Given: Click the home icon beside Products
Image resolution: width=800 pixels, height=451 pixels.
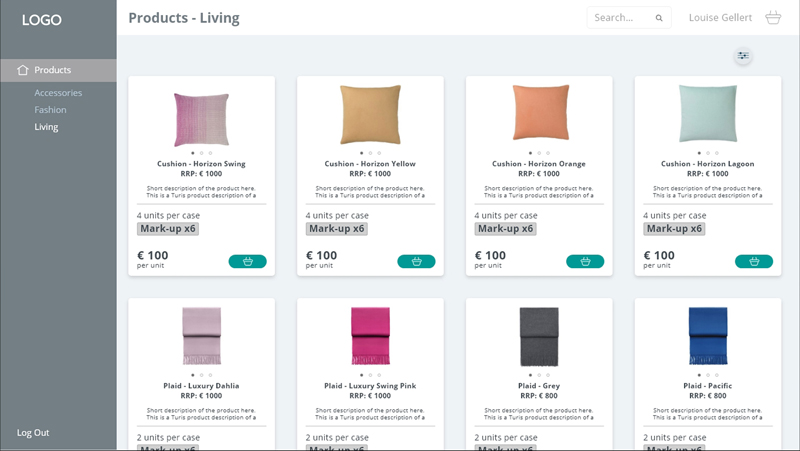Looking at the screenshot, I should tap(23, 70).
